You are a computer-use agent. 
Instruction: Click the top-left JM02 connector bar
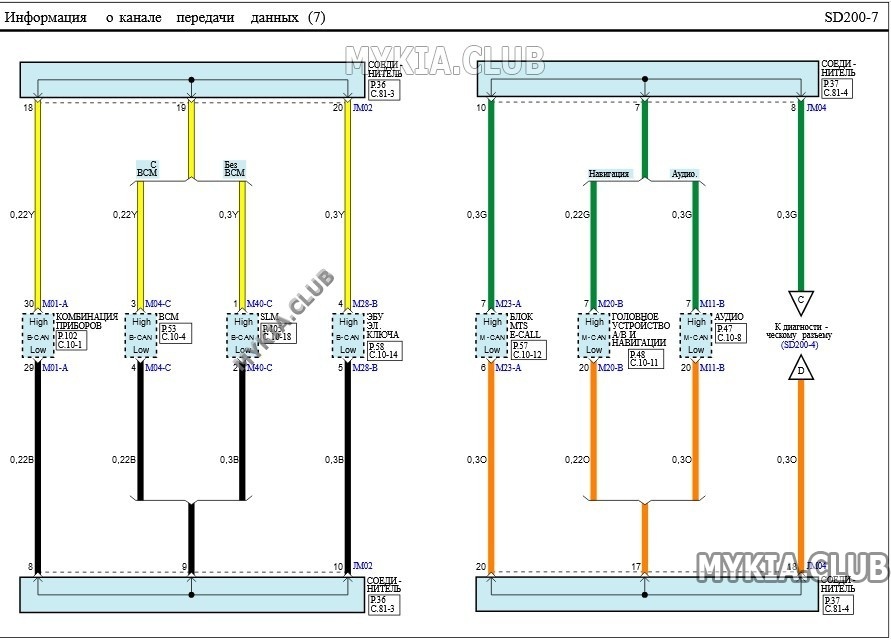192,80
